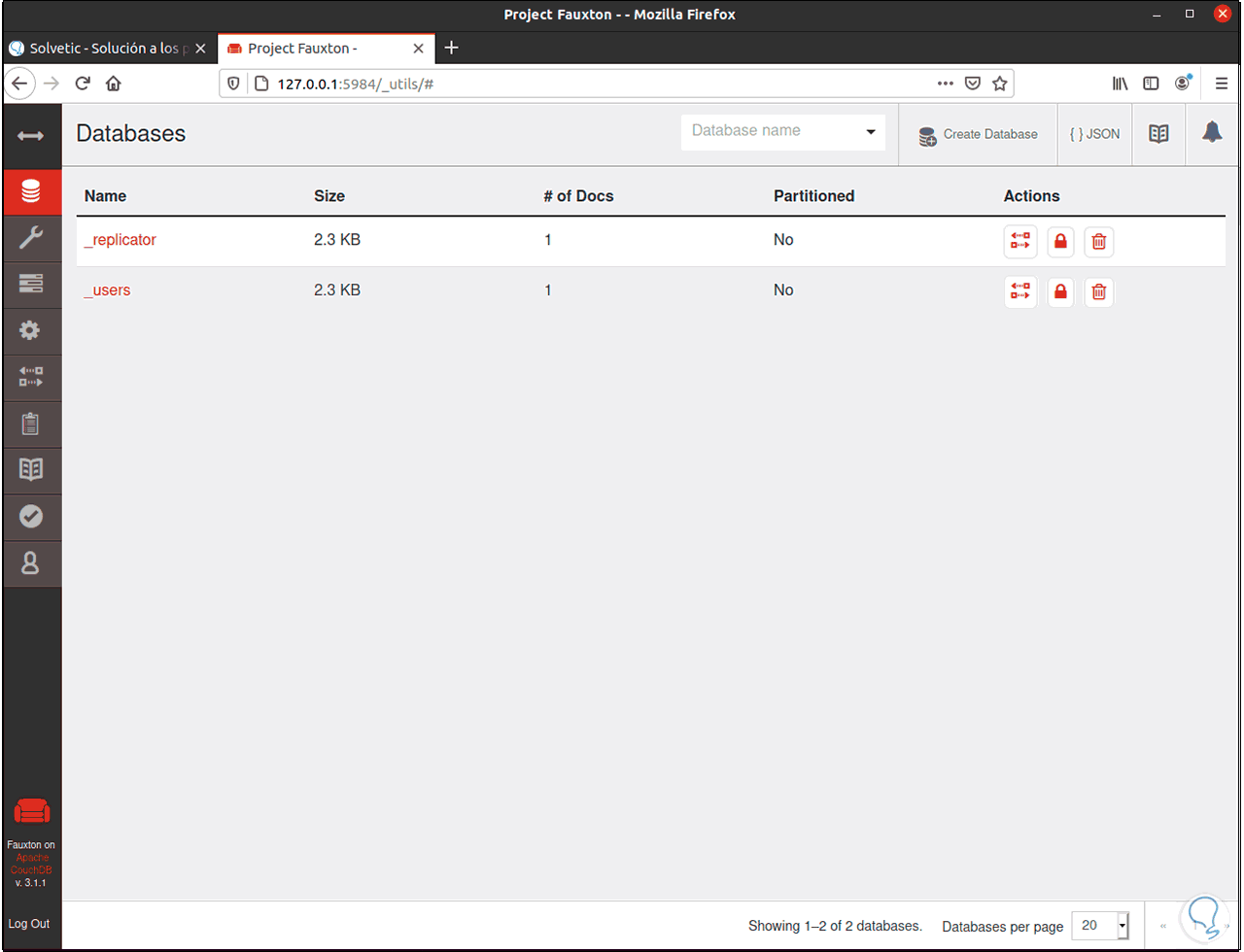This screenshot has height=952, width=1244.
Task: Delete the _users database
Action: (1099, 291)
